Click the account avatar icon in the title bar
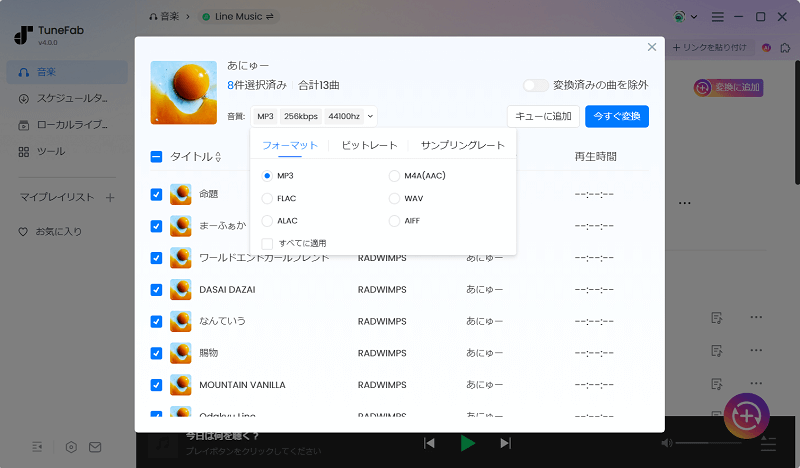Image resolution: width=800 pixels, height=468 pixels. [x=679, y=17]
